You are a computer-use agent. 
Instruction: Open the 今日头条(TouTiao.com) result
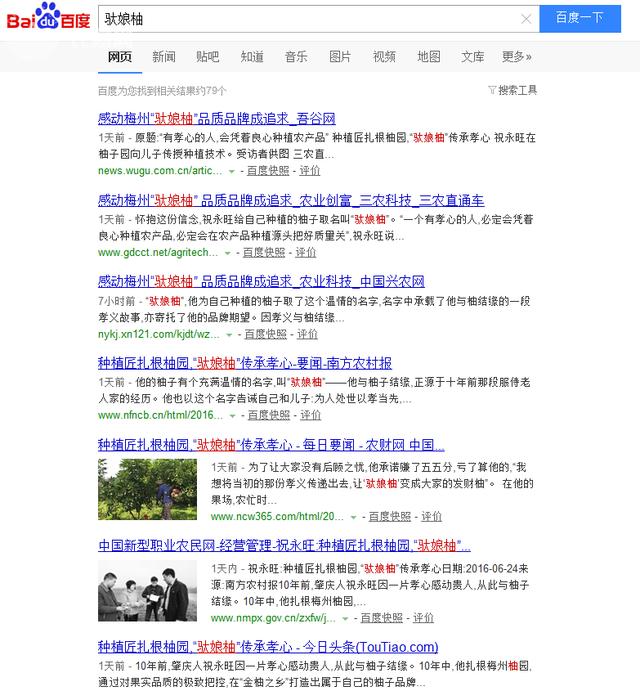[x=267, y=647]
